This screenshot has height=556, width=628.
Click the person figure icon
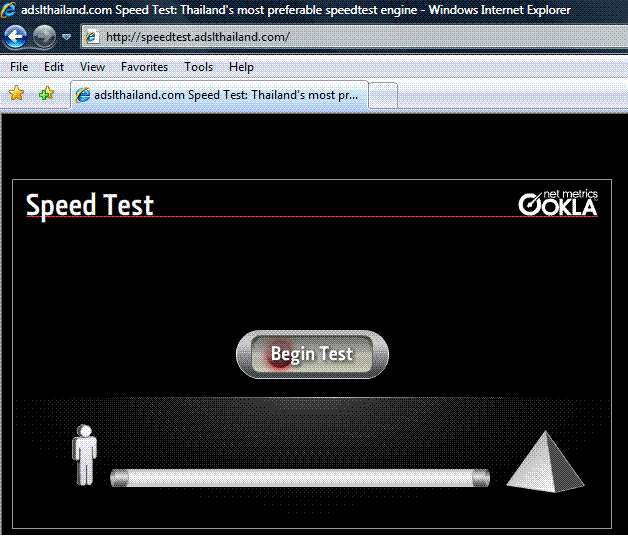coord(85,455)
